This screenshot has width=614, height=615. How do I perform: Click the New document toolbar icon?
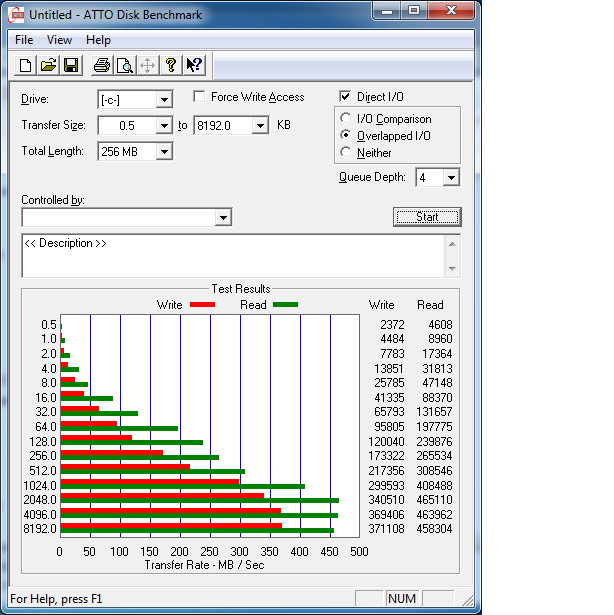tap(26, 65)
